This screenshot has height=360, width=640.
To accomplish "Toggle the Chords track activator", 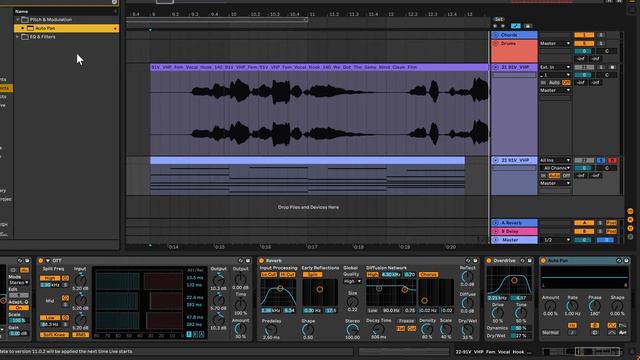I will click(x=584, y=35).
